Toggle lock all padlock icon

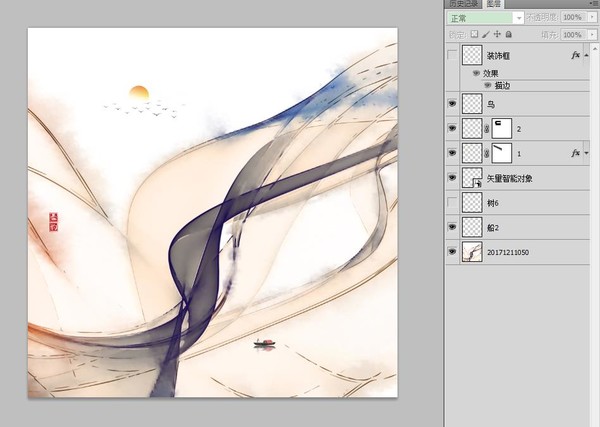pyautogui.click(x=509, y=34)
